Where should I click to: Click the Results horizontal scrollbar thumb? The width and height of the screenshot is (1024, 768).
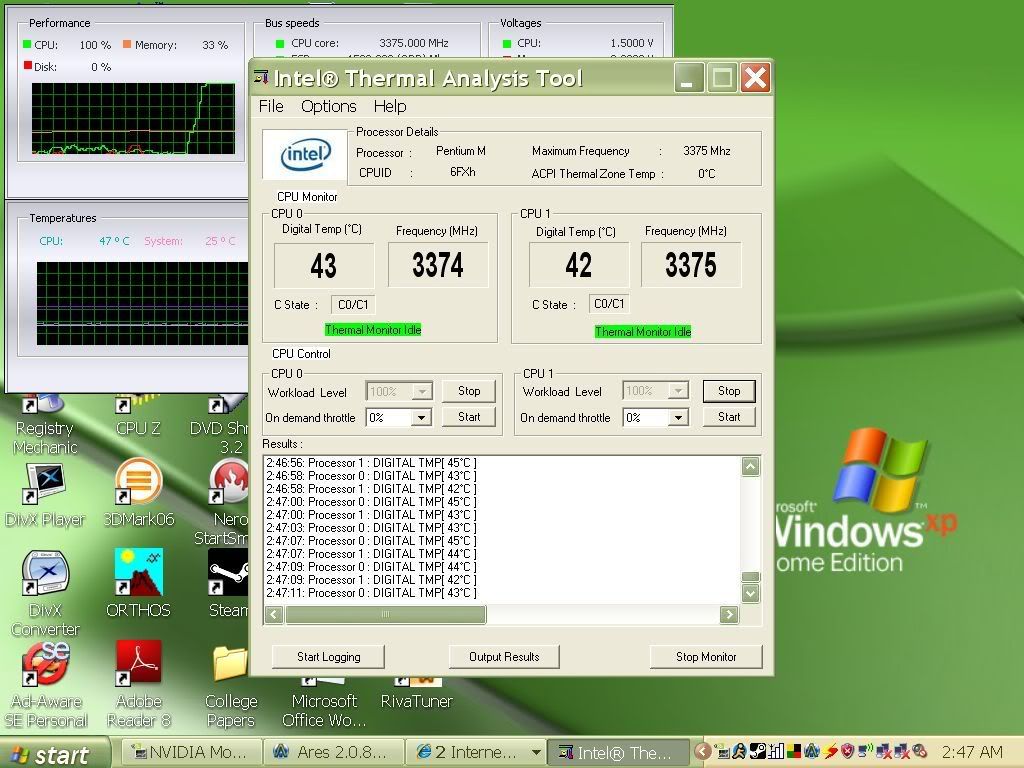pos(385,615)
